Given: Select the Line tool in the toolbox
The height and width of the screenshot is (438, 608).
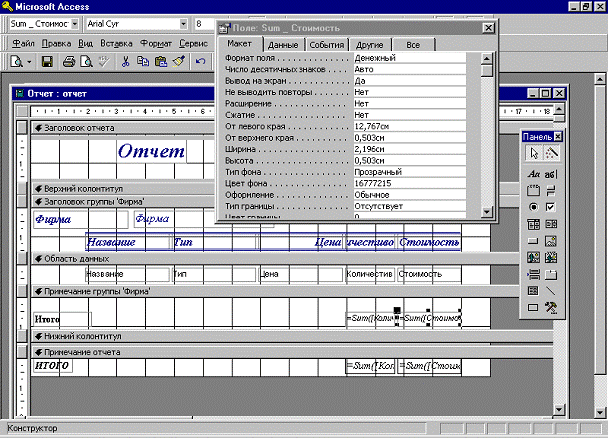Looking at the screenshot, I should (x=551, y=290).
